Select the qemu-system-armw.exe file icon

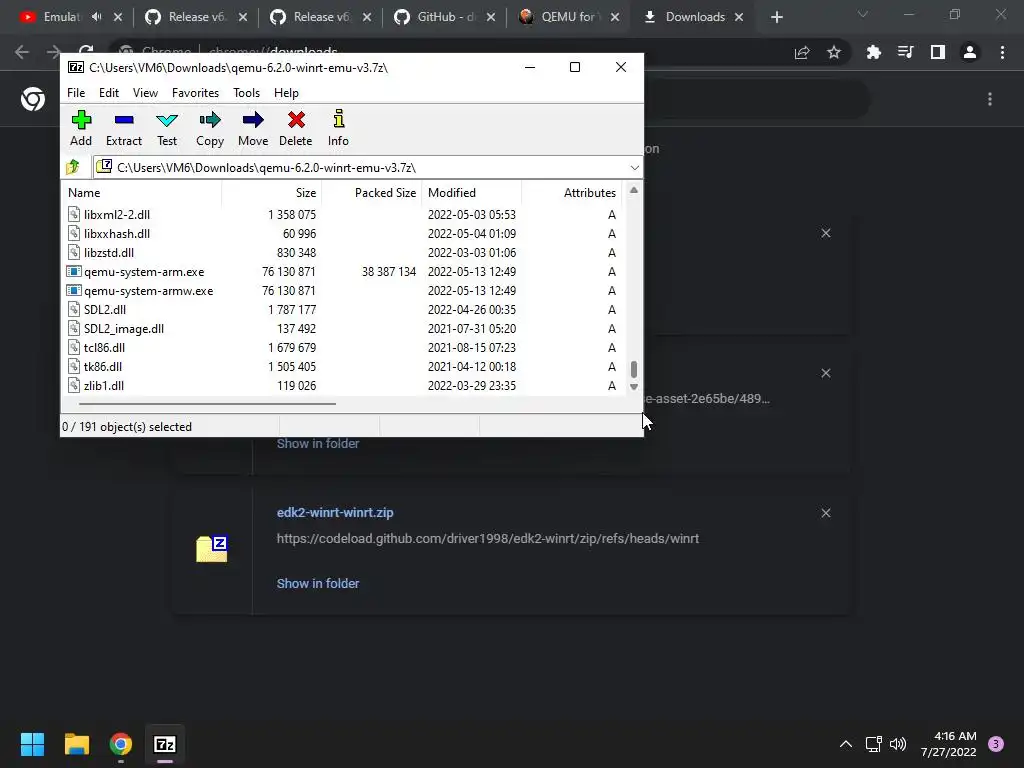[x=74, y=290]
